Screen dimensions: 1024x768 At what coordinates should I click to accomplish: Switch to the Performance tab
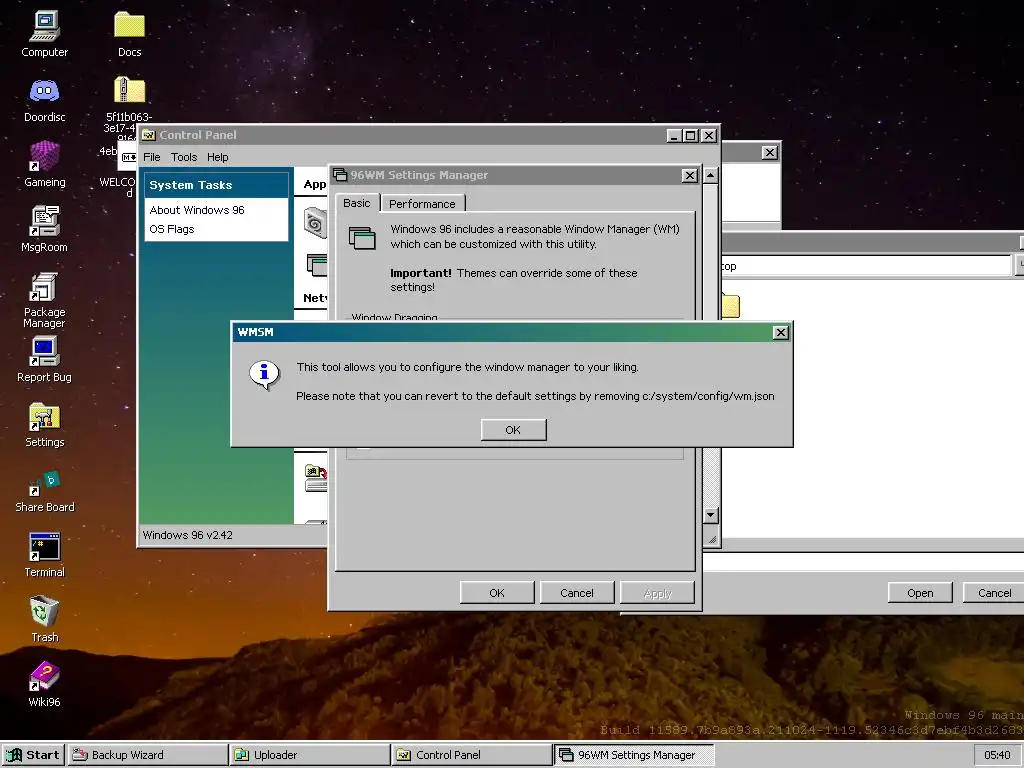(x=422, y=204)
